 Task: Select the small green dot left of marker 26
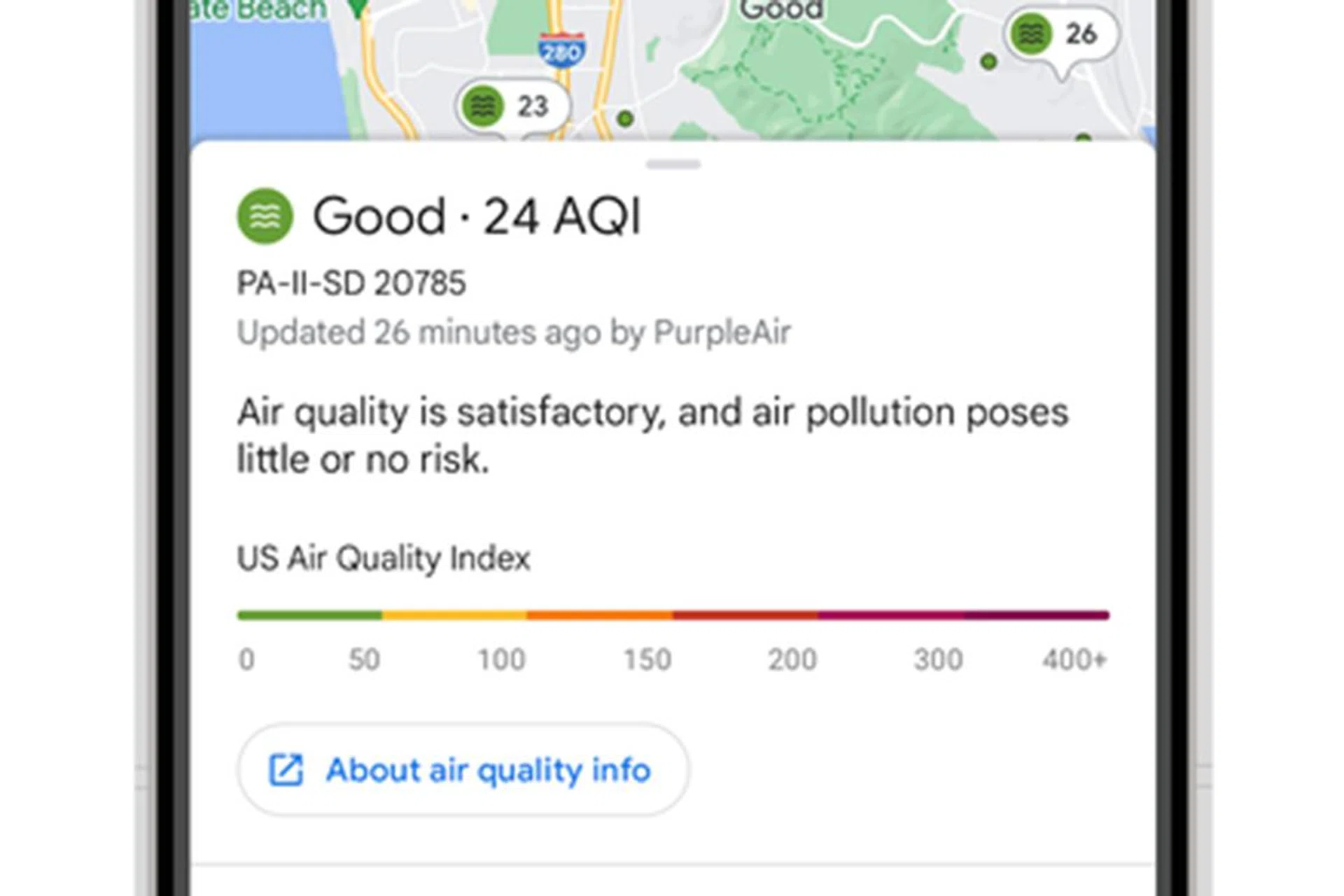[988, 62]
